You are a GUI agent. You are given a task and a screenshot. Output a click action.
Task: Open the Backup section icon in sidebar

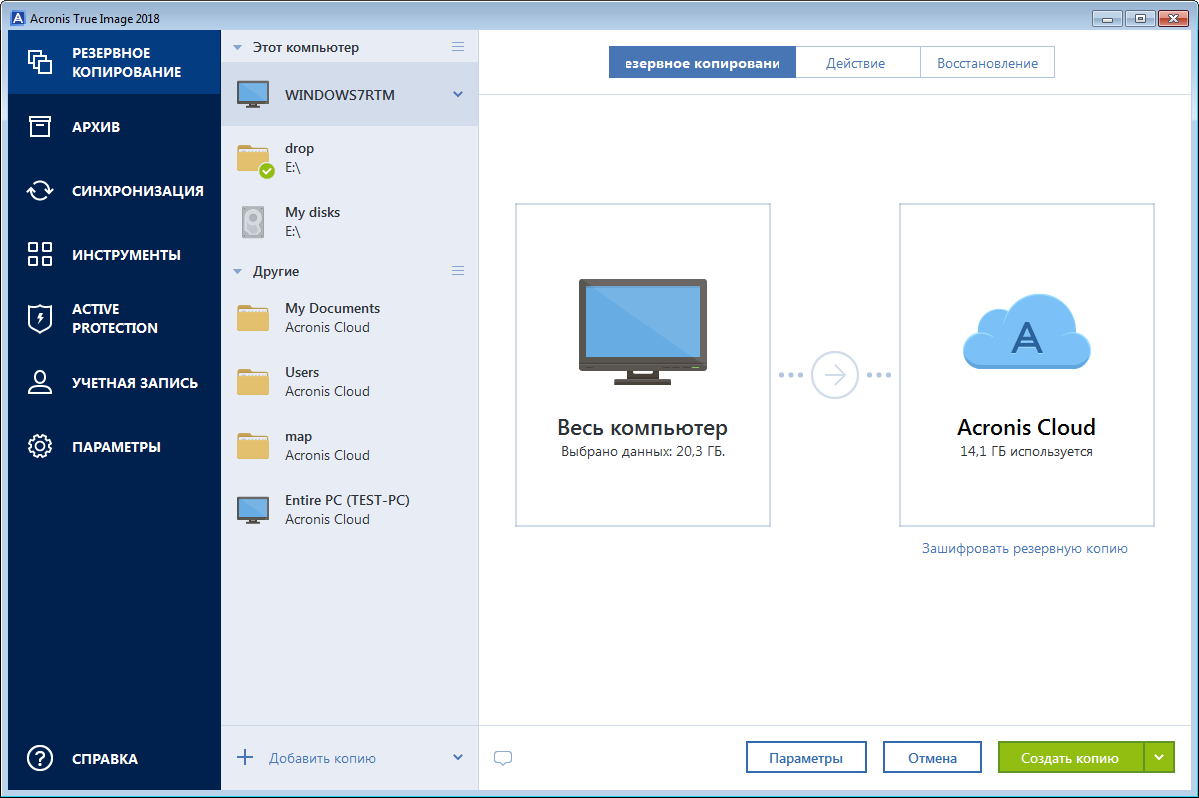click(40, 62)
